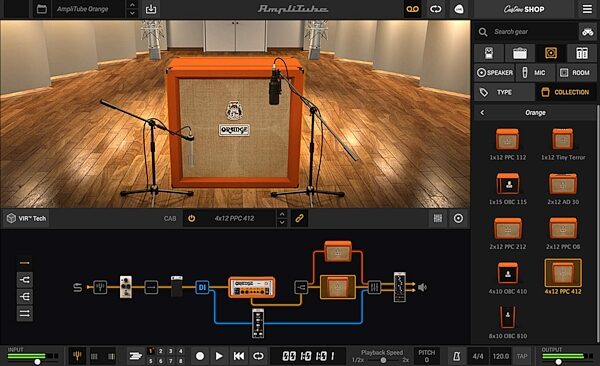Click the circular target icon in cab bar
This screenshot has height=366, width=600.
click(458, 218)
